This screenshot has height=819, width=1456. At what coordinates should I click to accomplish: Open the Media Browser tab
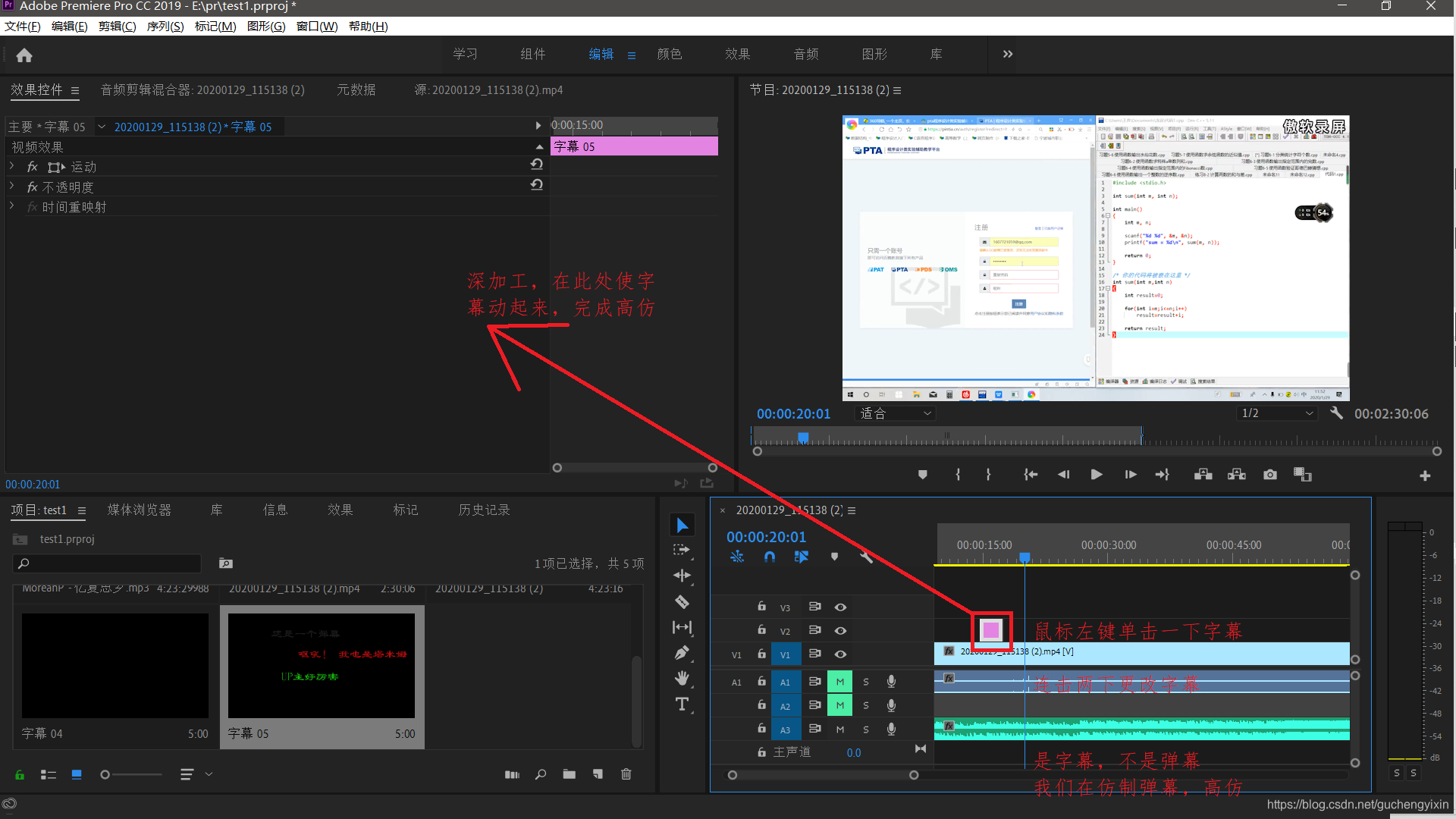click(x=140, y=510)
